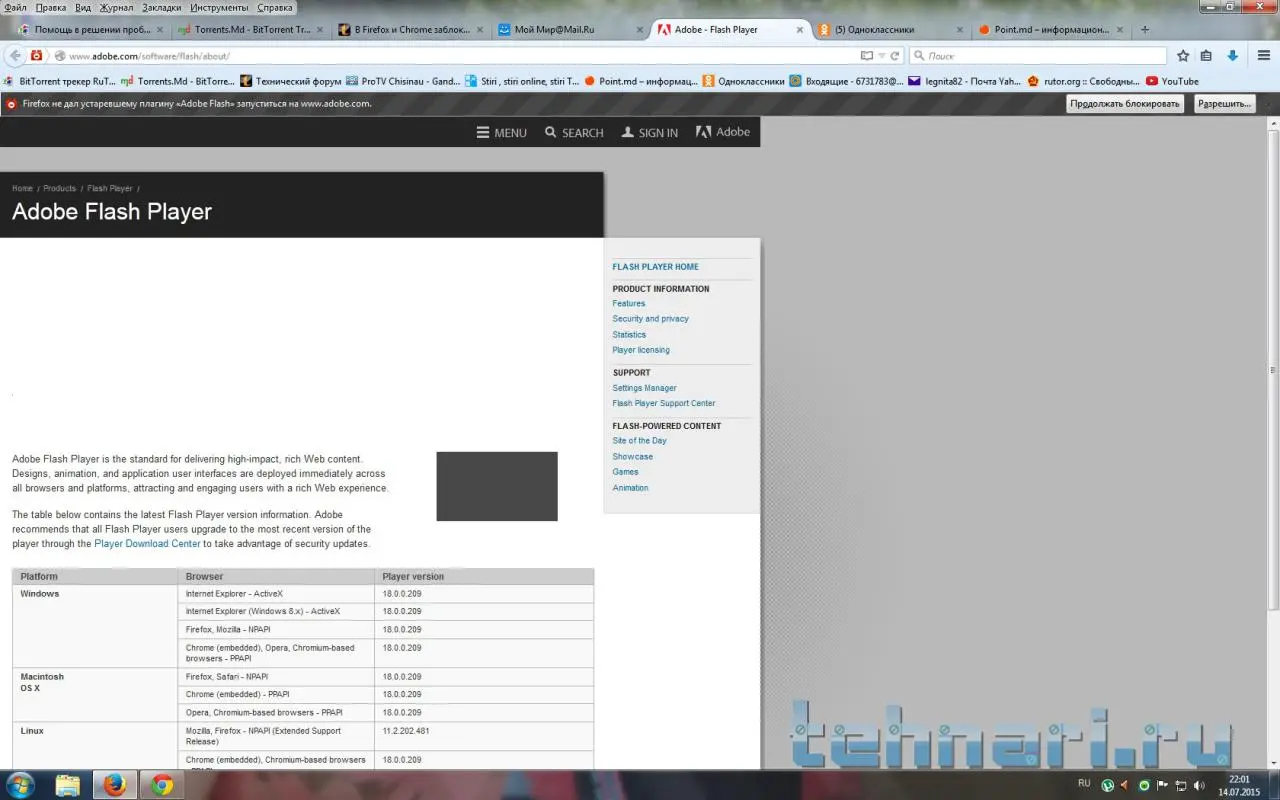Open the Правка menu

click(x=50, y=7)
